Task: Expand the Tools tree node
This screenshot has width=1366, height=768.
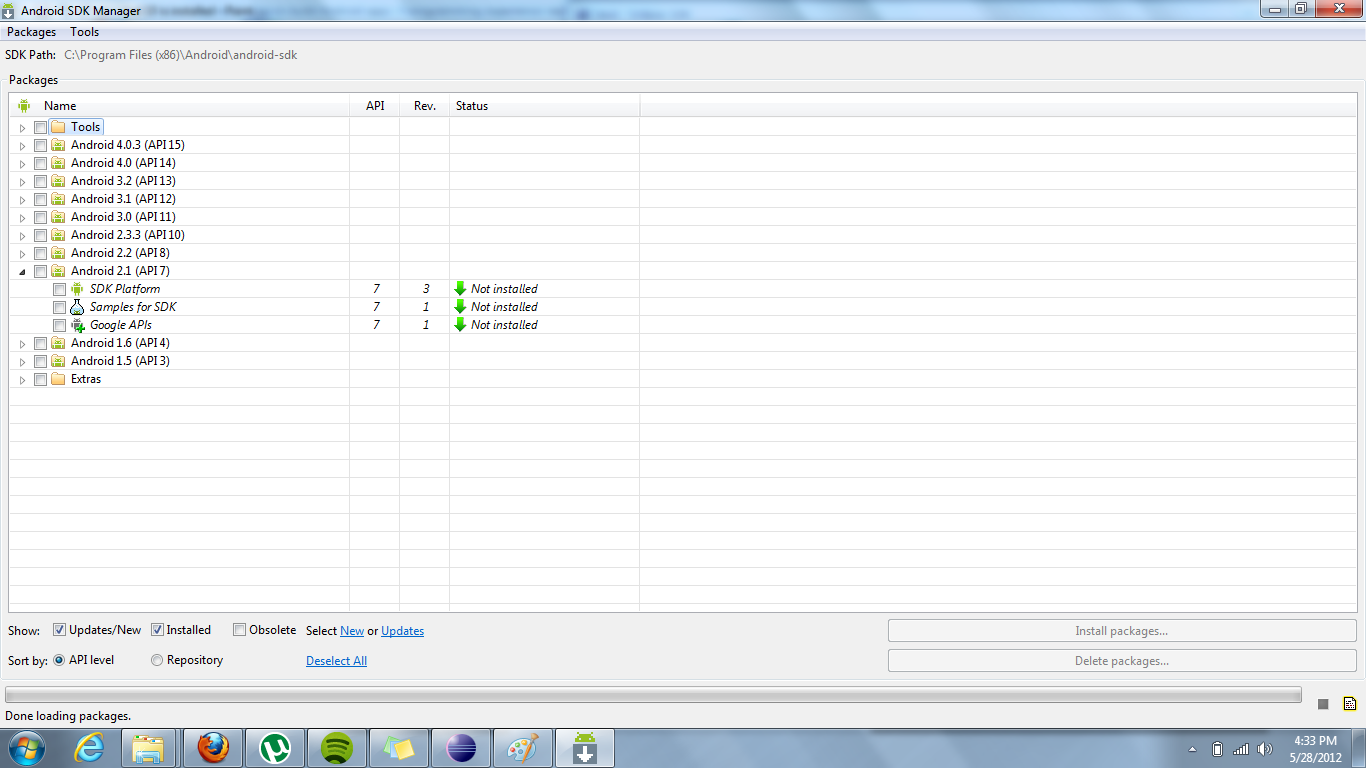Action: pyautogui.click(x=22, y=128)
